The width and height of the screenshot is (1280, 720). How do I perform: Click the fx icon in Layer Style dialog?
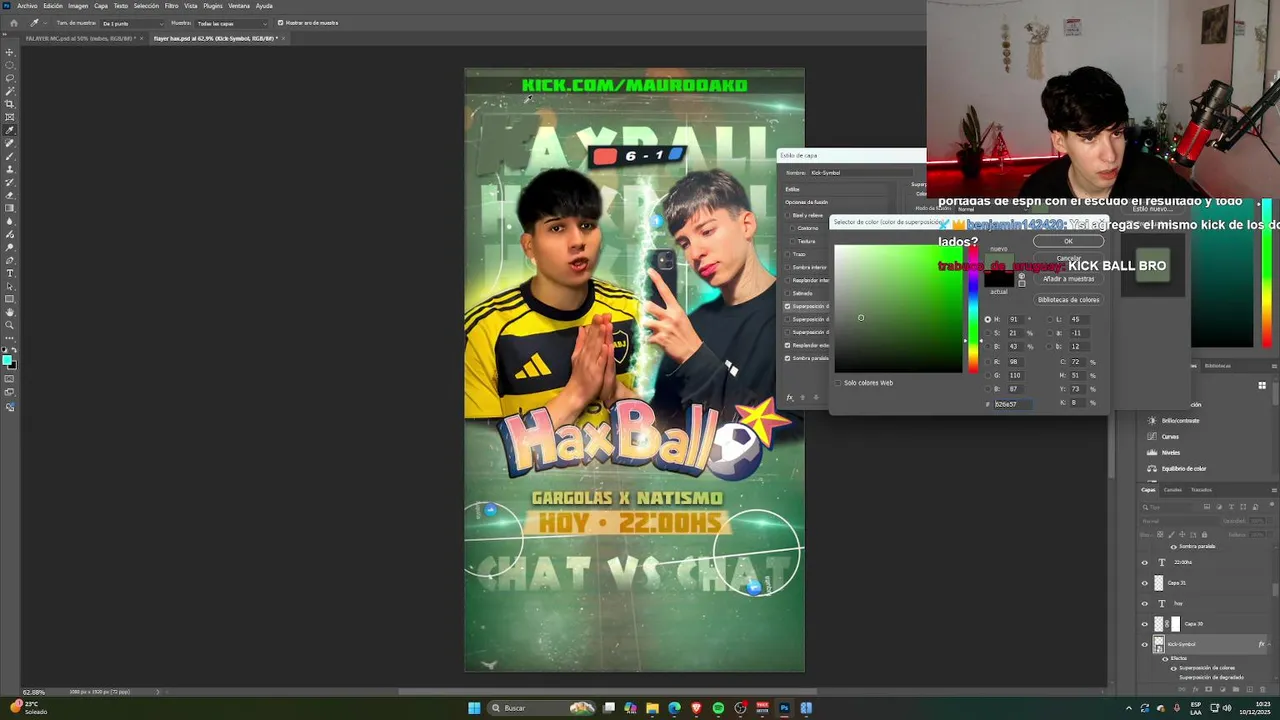point(789,397)
